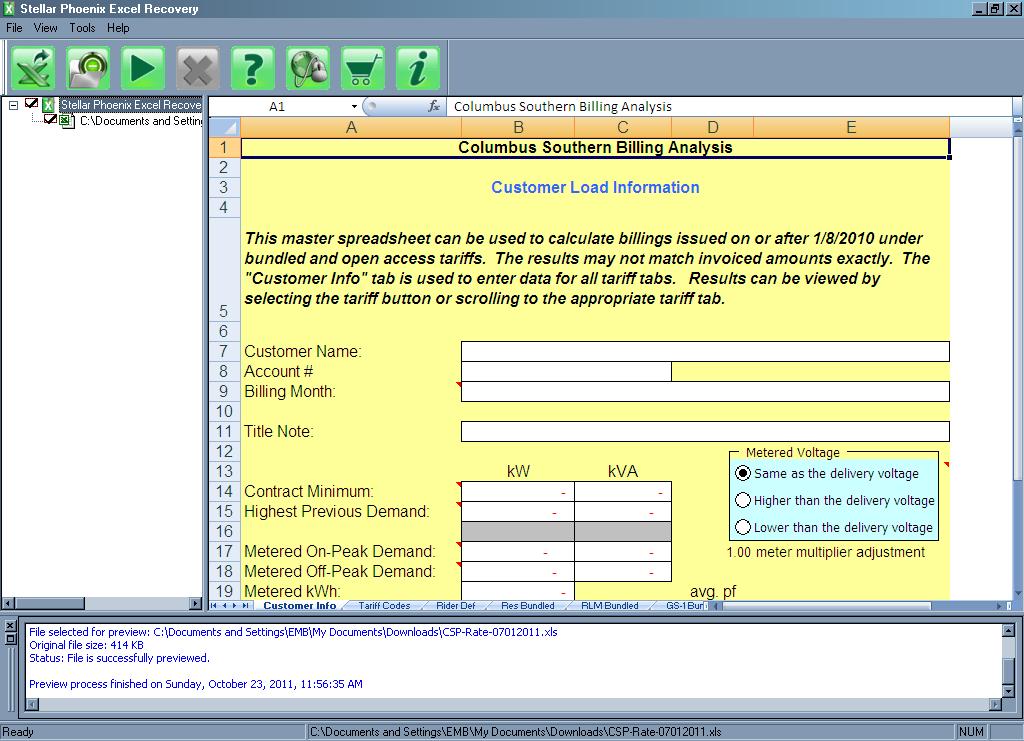Collapse the Stellar Phoenix tree root node
This screenshot has width=1024, height=741.
(x=13, y=104)
